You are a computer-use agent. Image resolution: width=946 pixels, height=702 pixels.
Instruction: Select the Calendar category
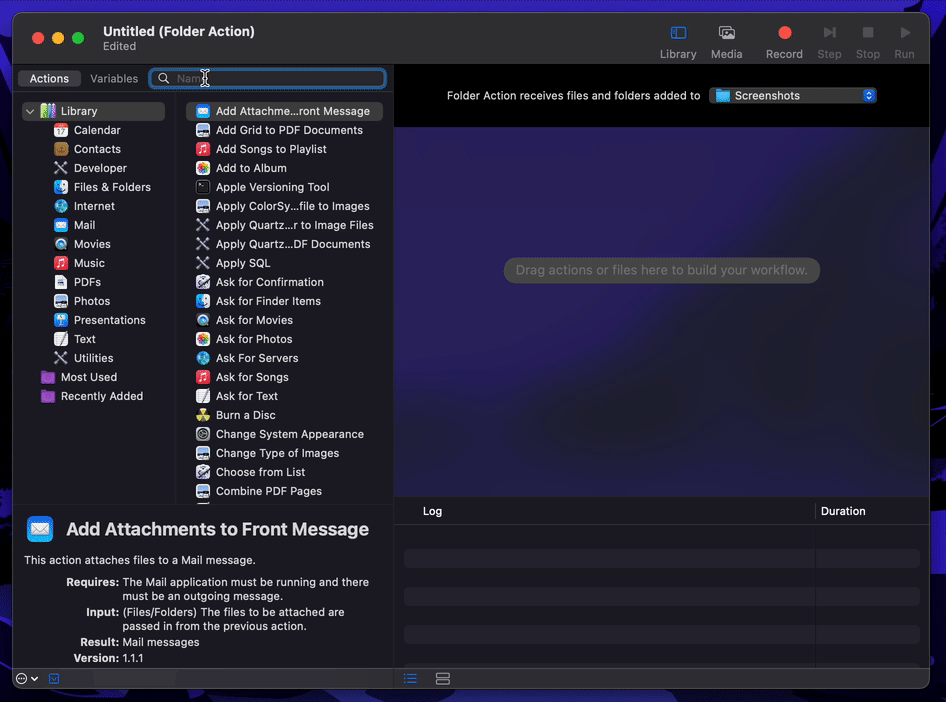click(97, 130)
